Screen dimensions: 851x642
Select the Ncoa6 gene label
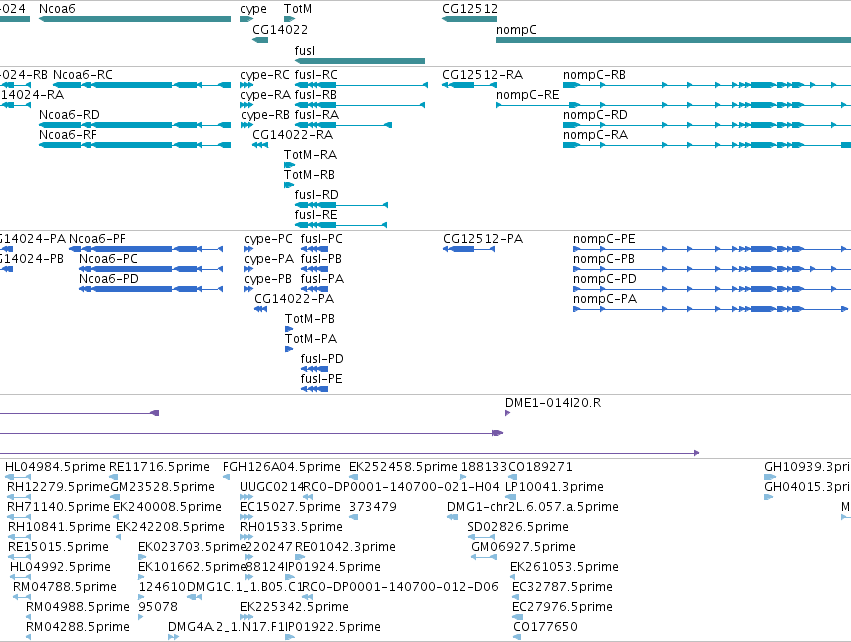coord(57,9)
